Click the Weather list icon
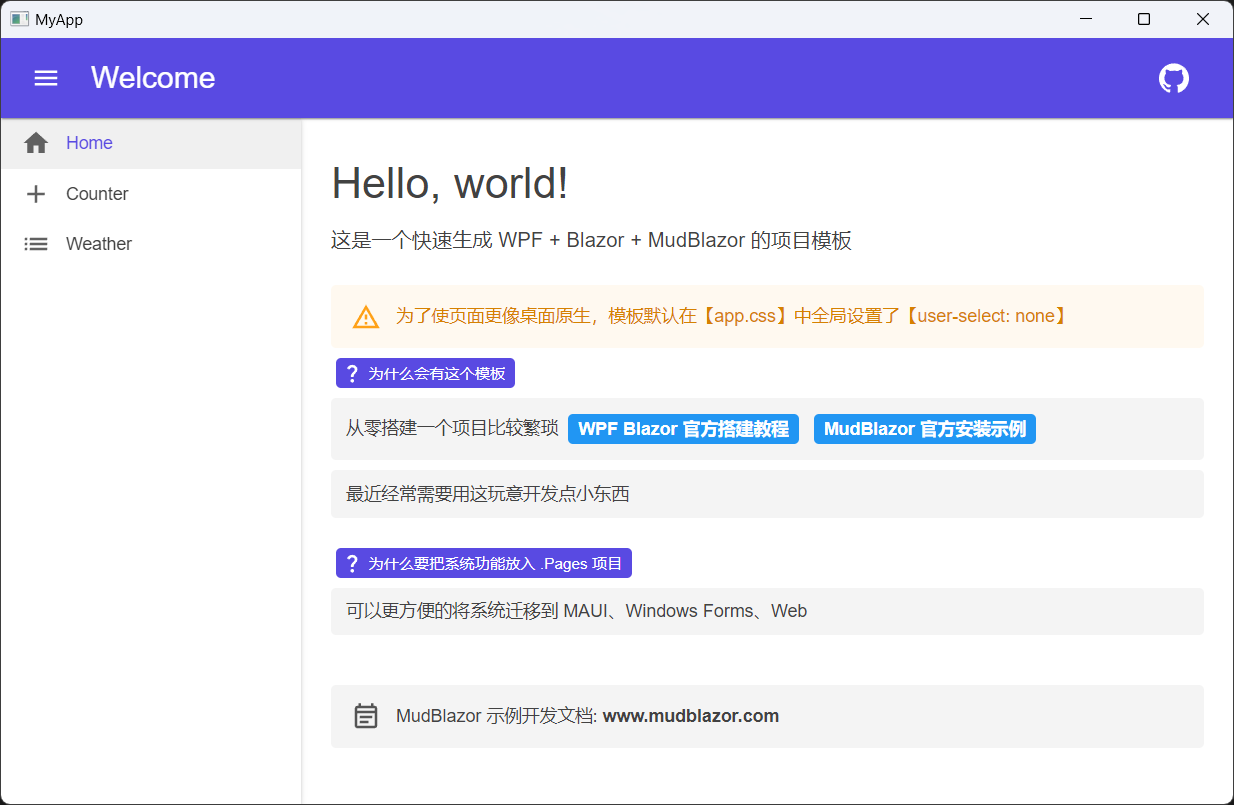 click(36, 244)
